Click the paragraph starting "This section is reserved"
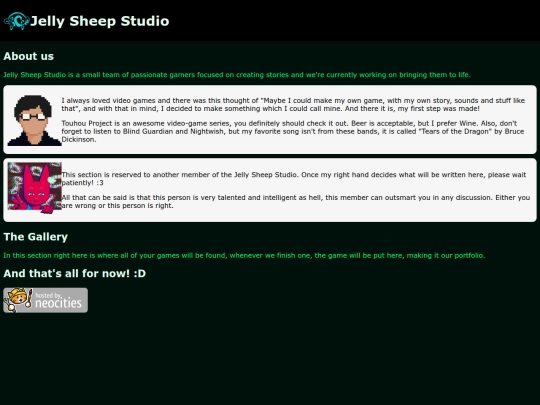This screenshot has width=540, height=405. tap(294, 178)
